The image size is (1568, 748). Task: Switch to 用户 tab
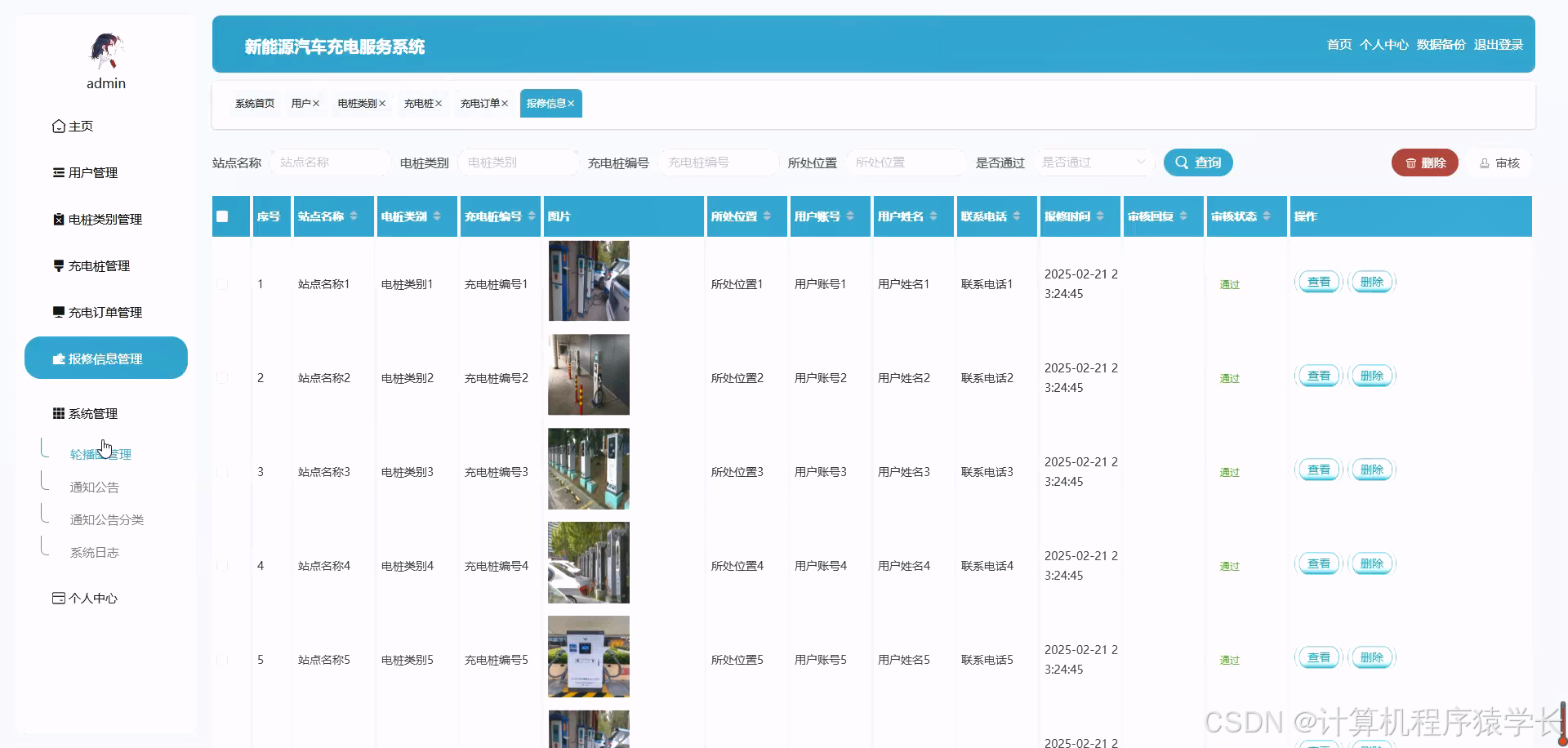301,103
